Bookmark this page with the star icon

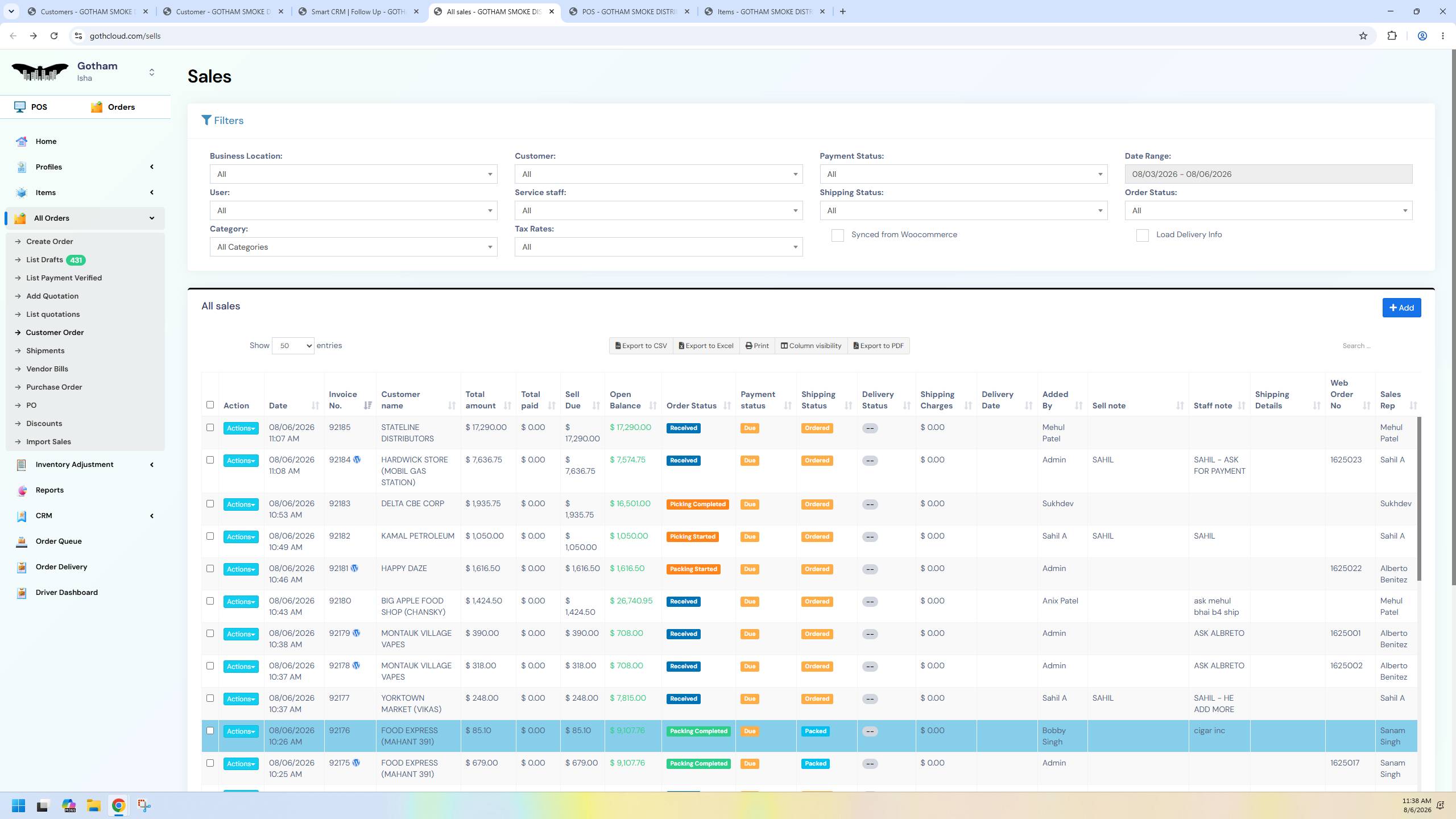(x=1363, y=36)
